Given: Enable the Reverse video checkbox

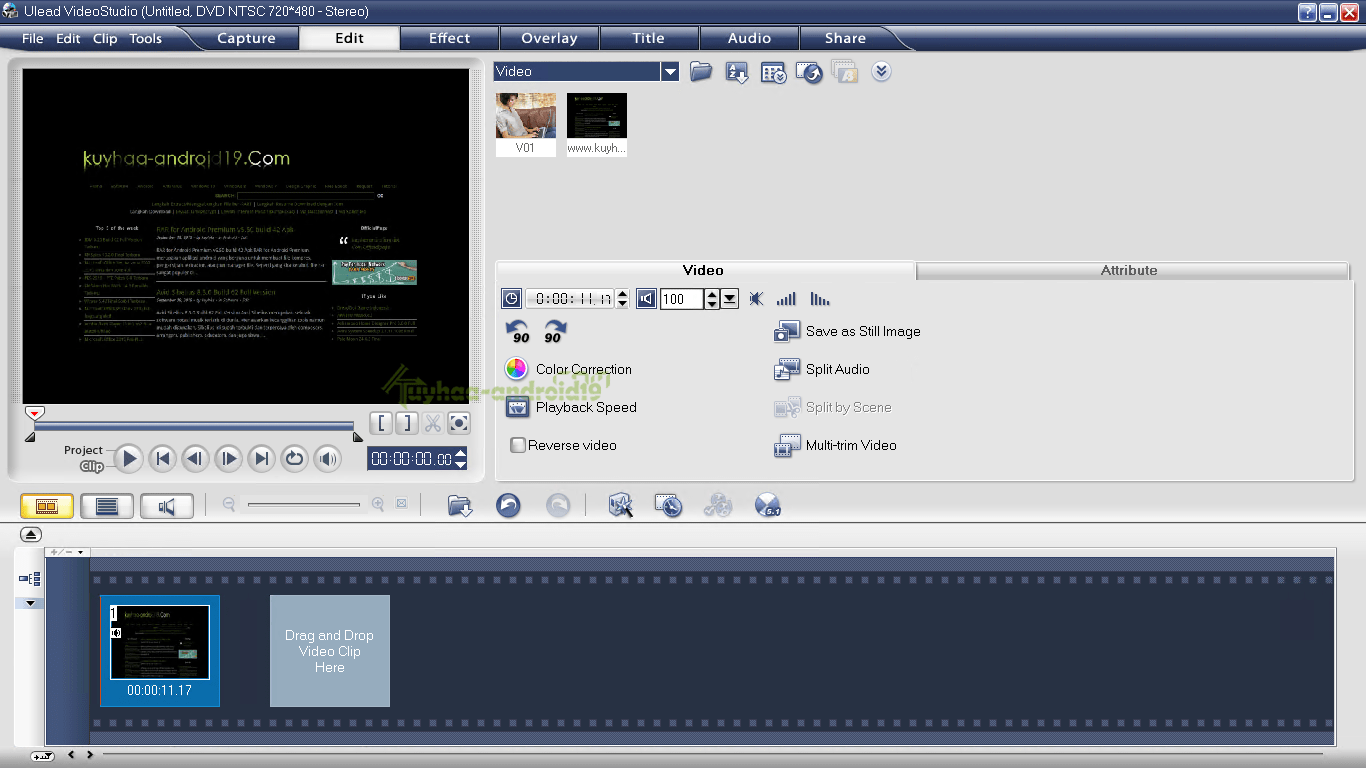Looking at the screenshot, I should 518,445.
